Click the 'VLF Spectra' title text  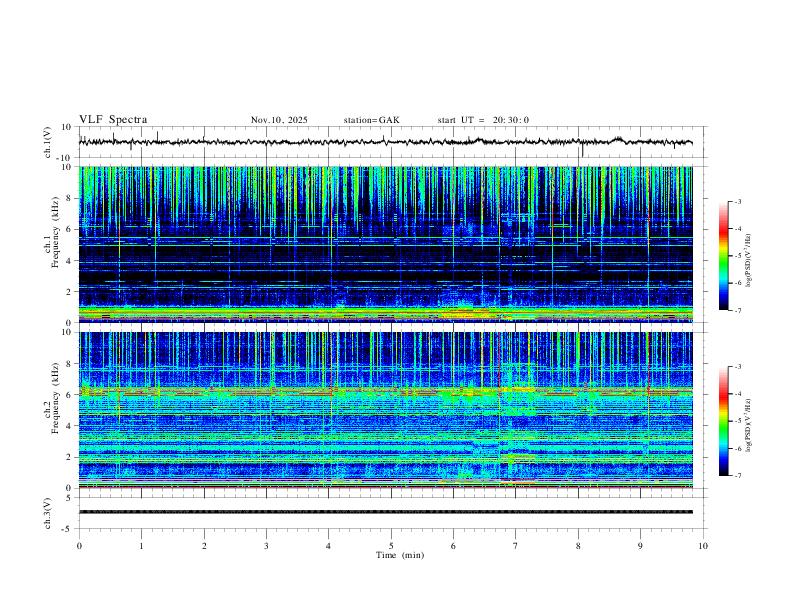click(113, 120)
